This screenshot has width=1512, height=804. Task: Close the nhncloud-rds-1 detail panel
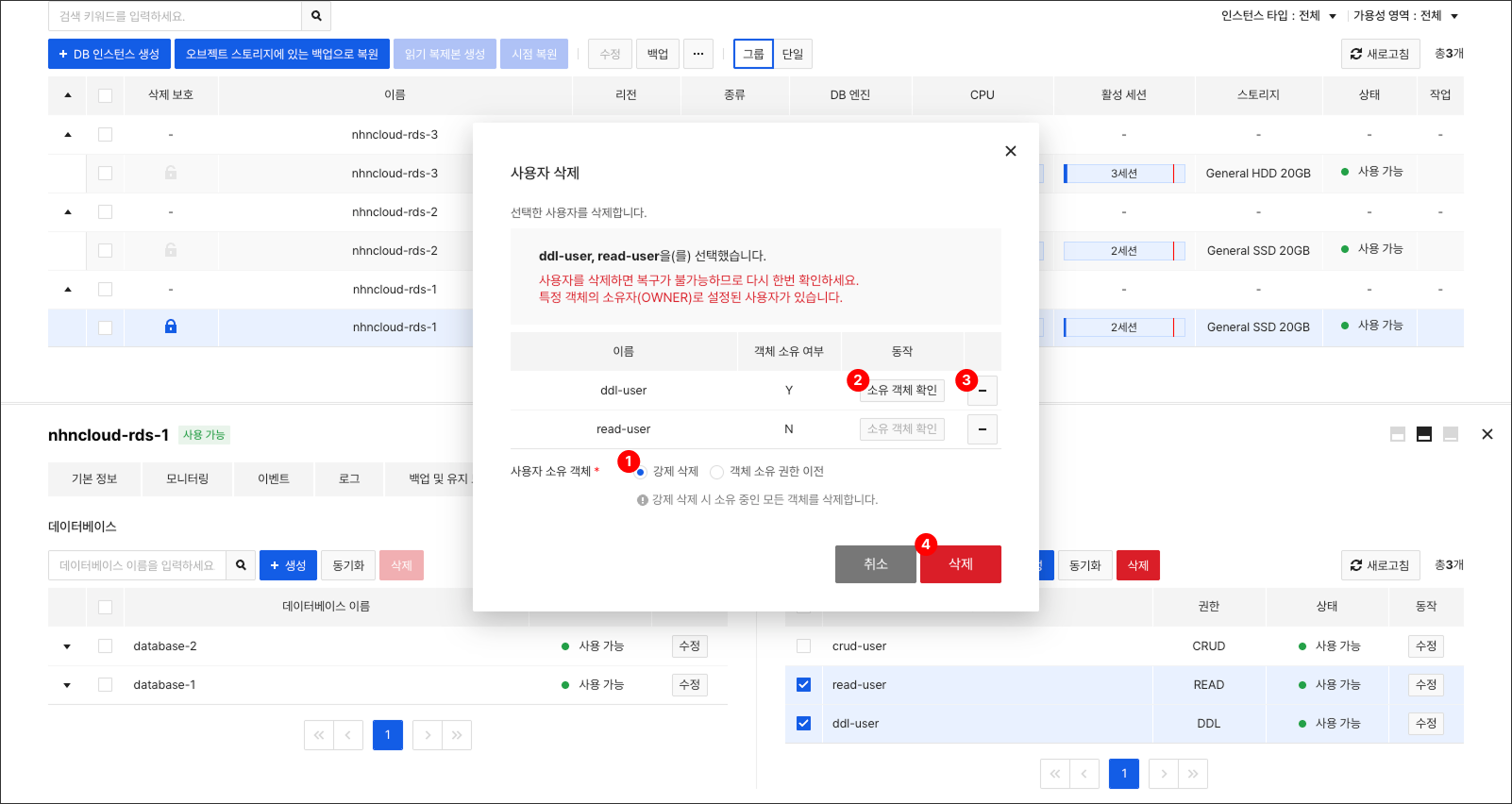pyautogui.click(x=1487, y=434)
